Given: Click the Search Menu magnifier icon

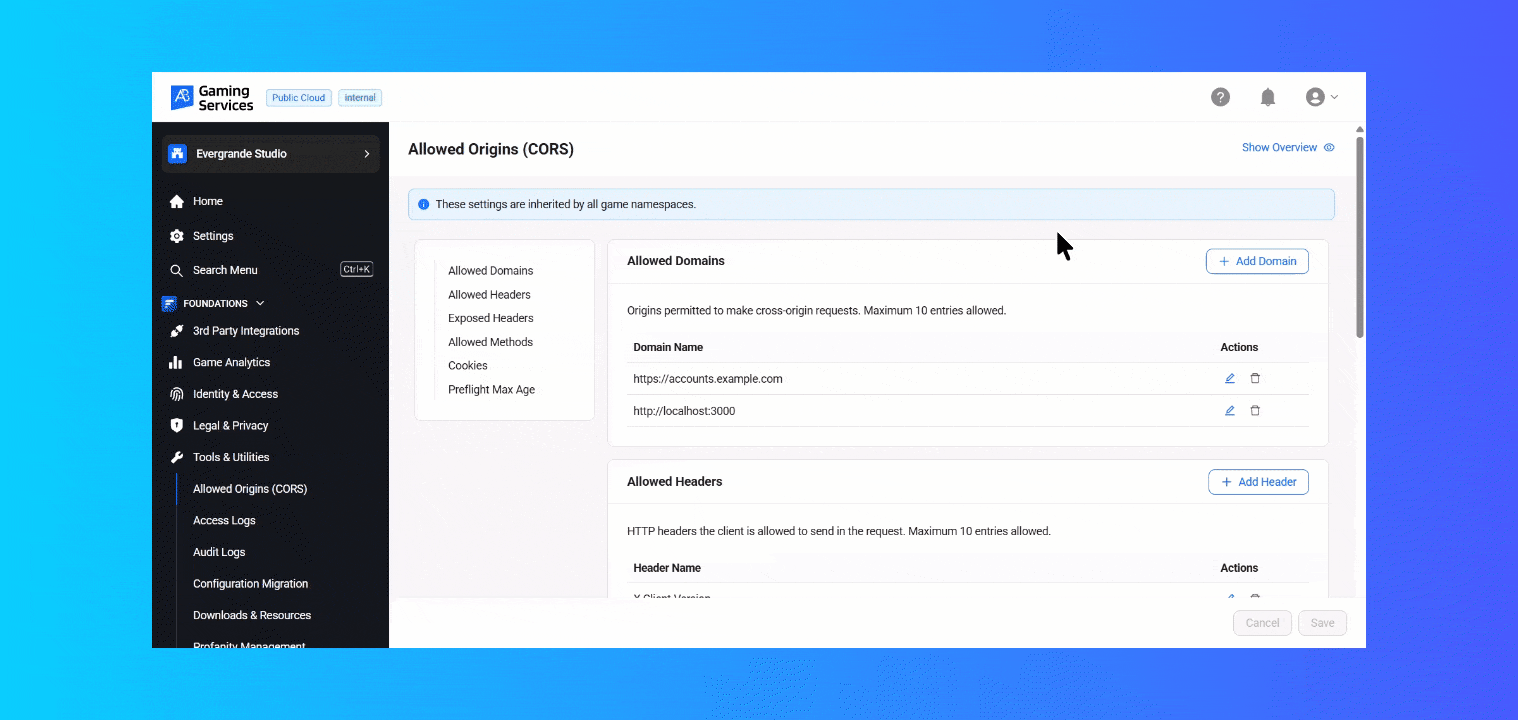Looking at the screenshot, I should click(x=177, y=270).
